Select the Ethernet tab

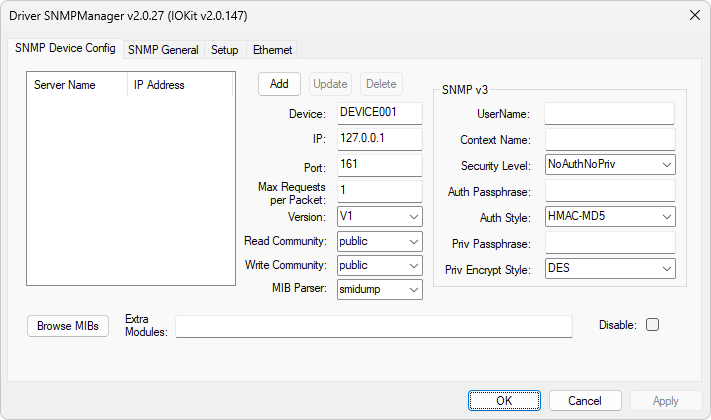click(x=272, y=49)
